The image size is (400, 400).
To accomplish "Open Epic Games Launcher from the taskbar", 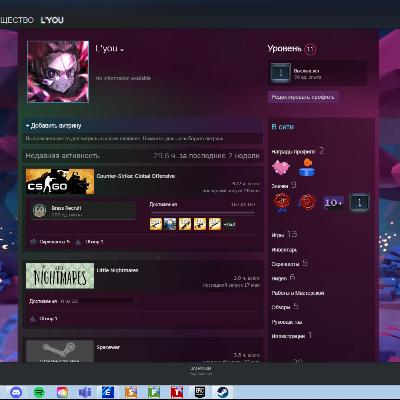I will 200,392.
